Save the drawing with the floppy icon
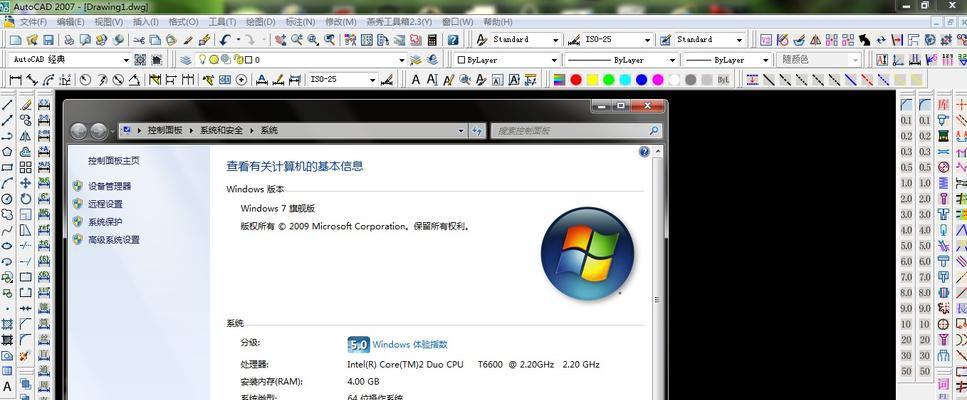Image resolution: width=967 pixels, height=400 pixels. (48, 40)
